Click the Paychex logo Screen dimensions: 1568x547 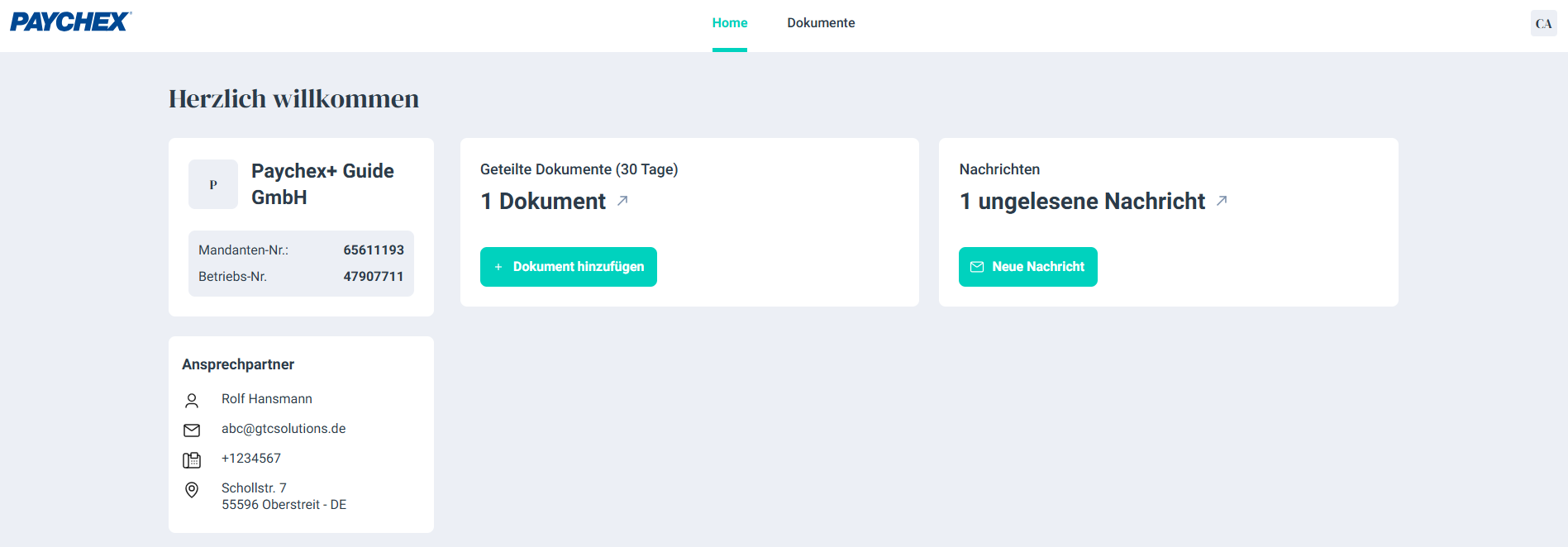click(70, 21)
